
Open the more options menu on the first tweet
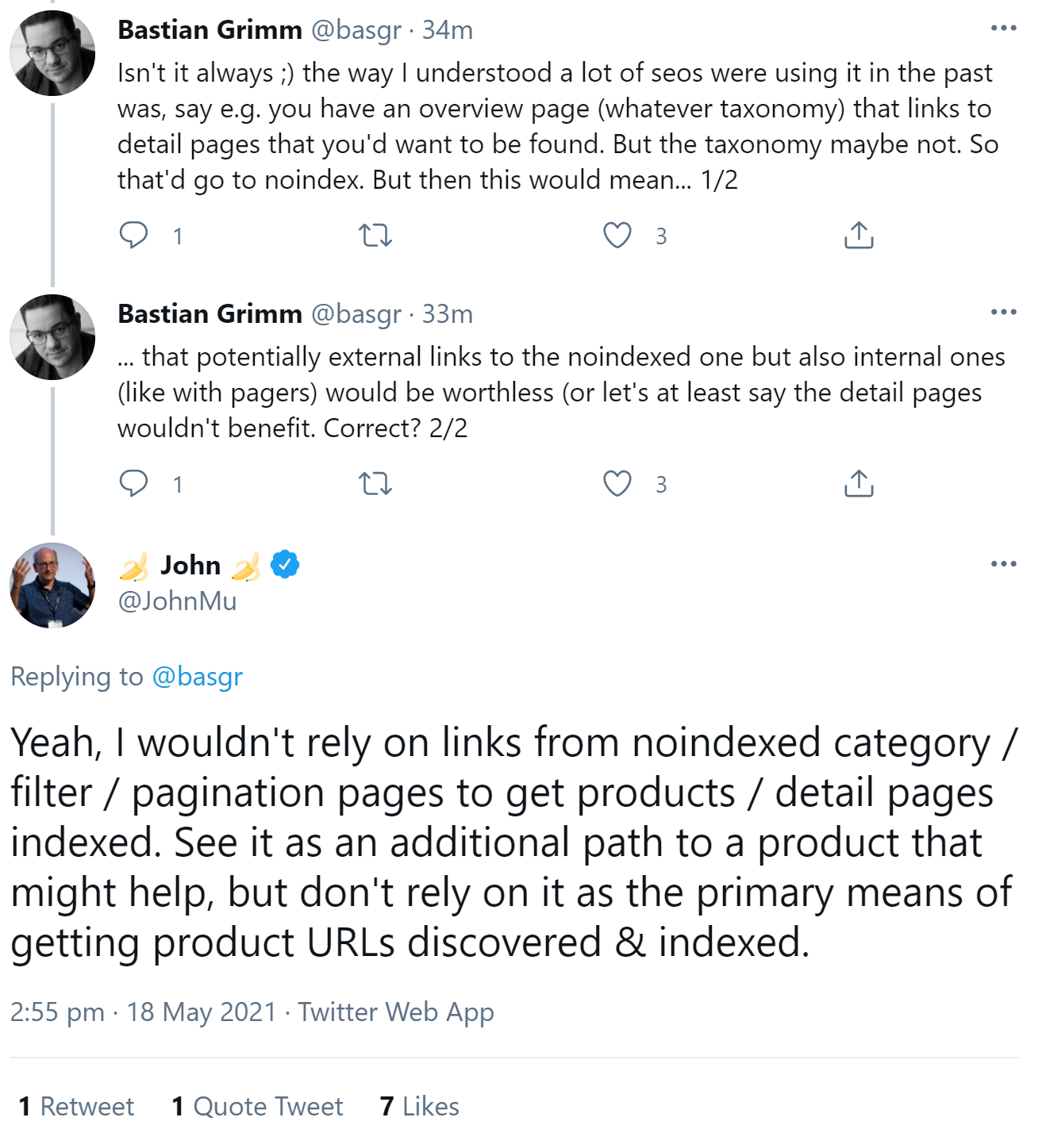tap(1002, 29)
